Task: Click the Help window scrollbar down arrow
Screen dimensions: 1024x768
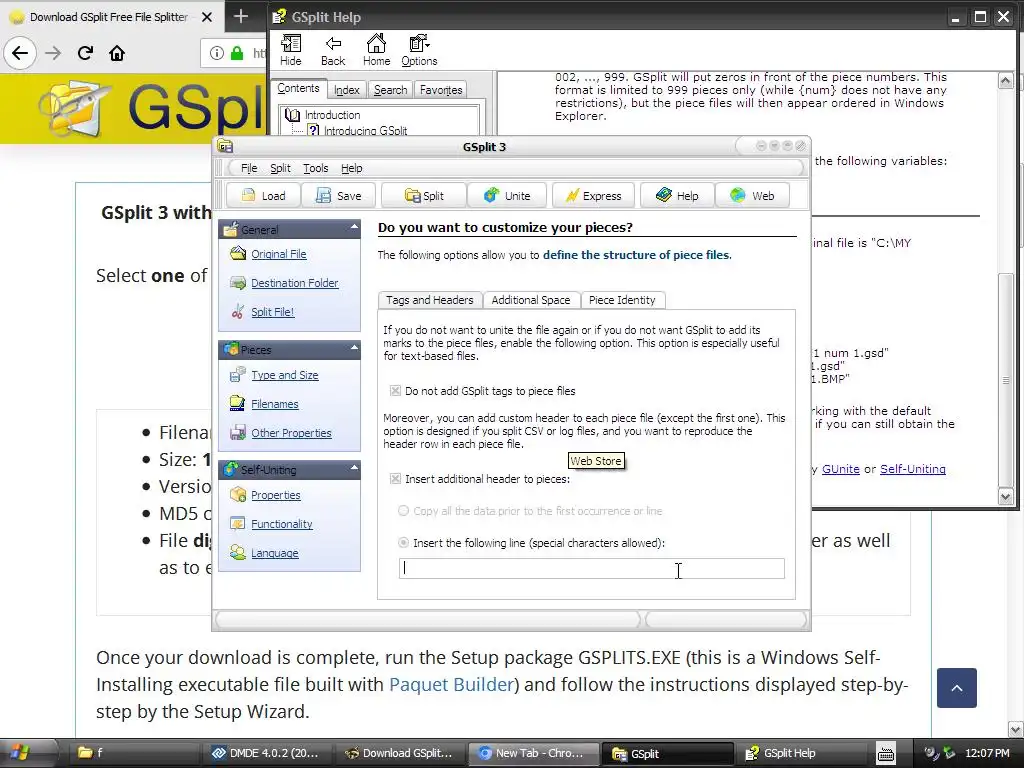Action: coord(1006,497)
